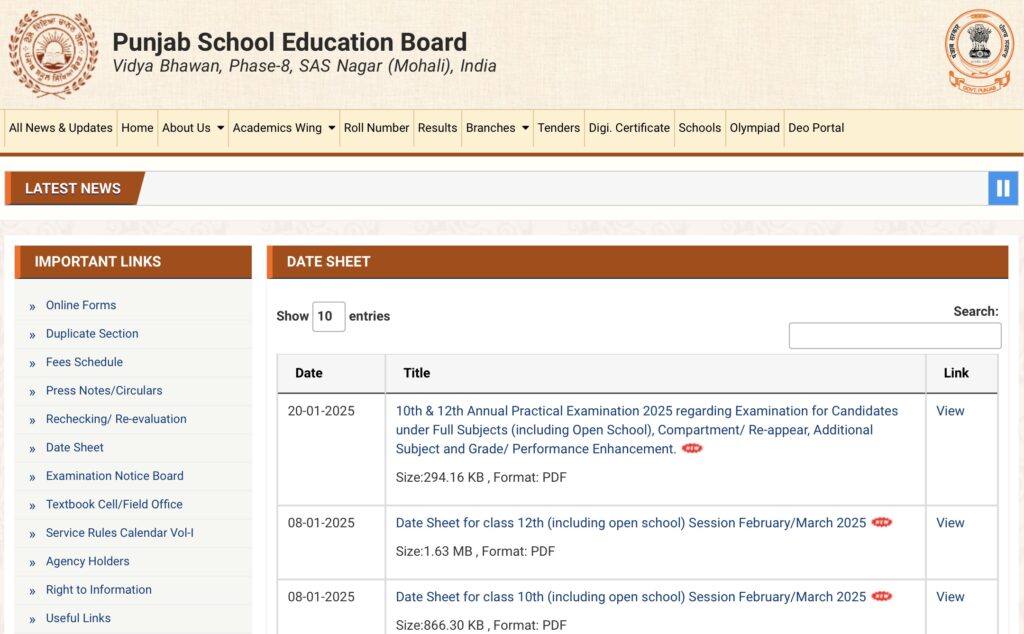The image size is (1024, 634).
Task: Expand the Academics Wing dropdown menu
Action: 283,128
